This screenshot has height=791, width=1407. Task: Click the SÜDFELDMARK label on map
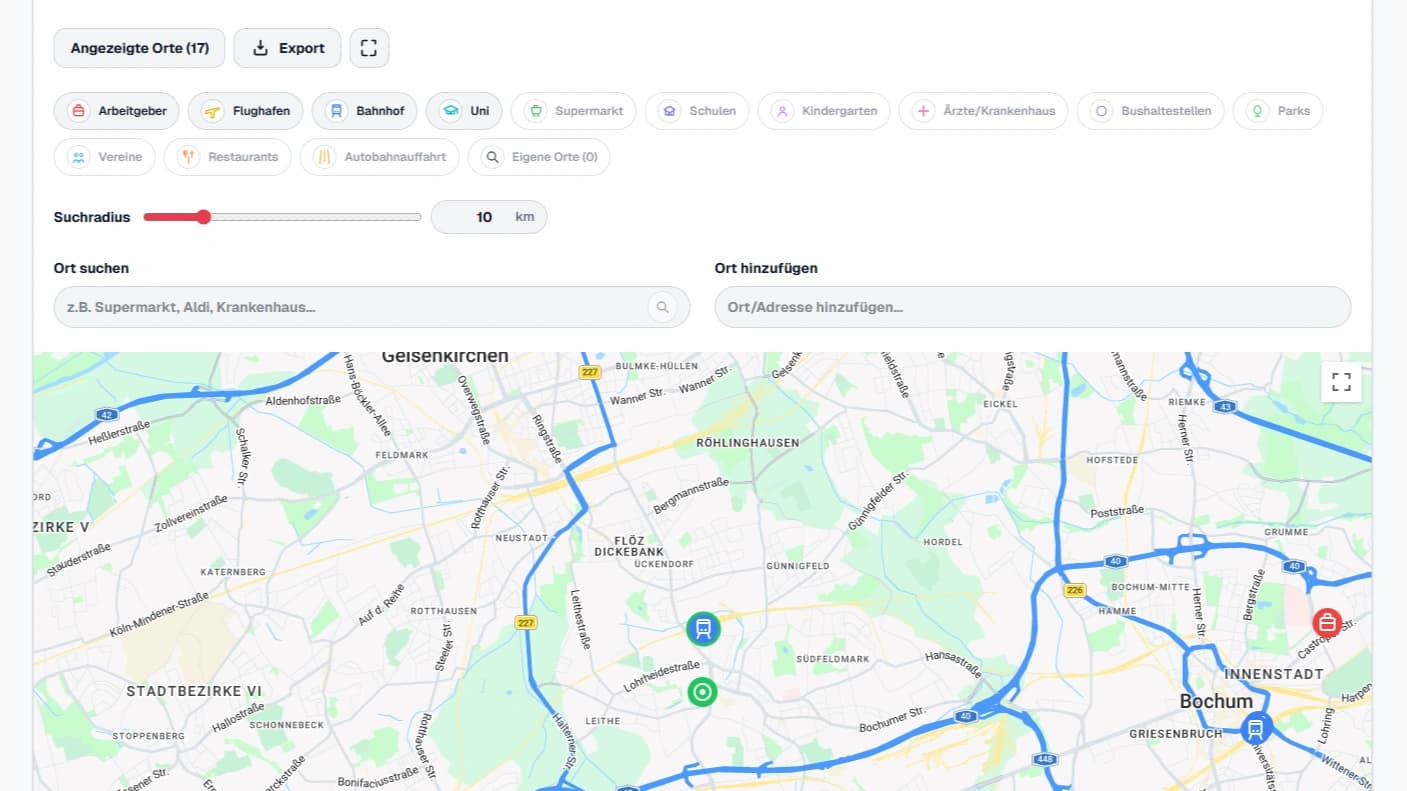833,660
